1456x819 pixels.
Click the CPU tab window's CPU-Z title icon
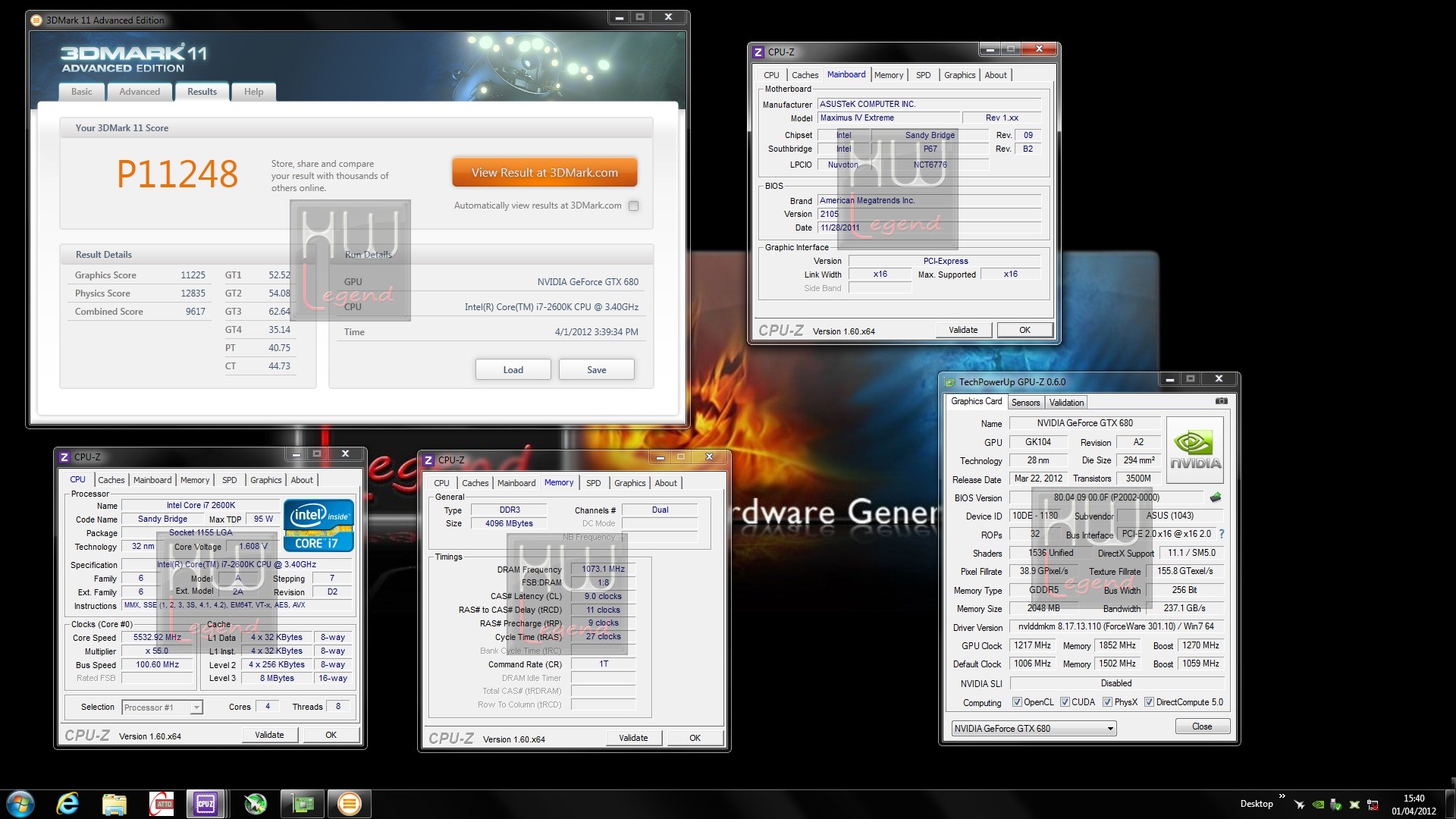tap(64, 457)
